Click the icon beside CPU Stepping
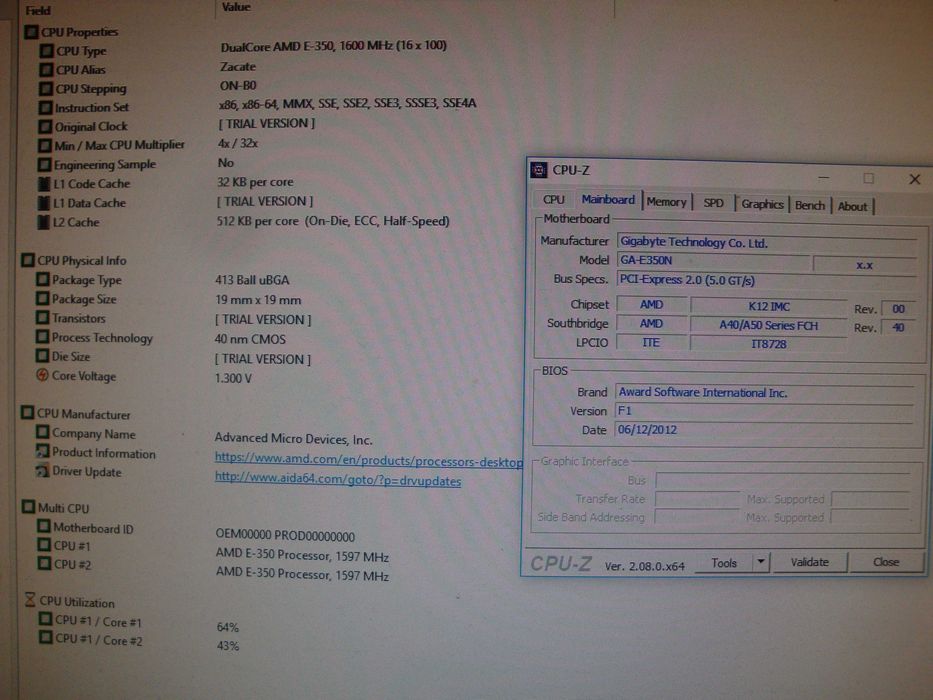The height and width of the screenshot is (700, 933). pos(46,89)
